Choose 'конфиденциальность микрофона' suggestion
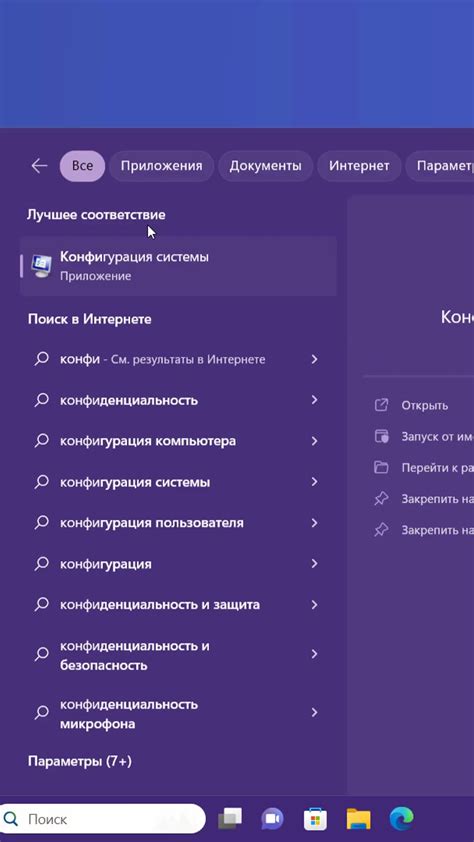The width and height of the screenshot is (474, 842). click(129, 714)
